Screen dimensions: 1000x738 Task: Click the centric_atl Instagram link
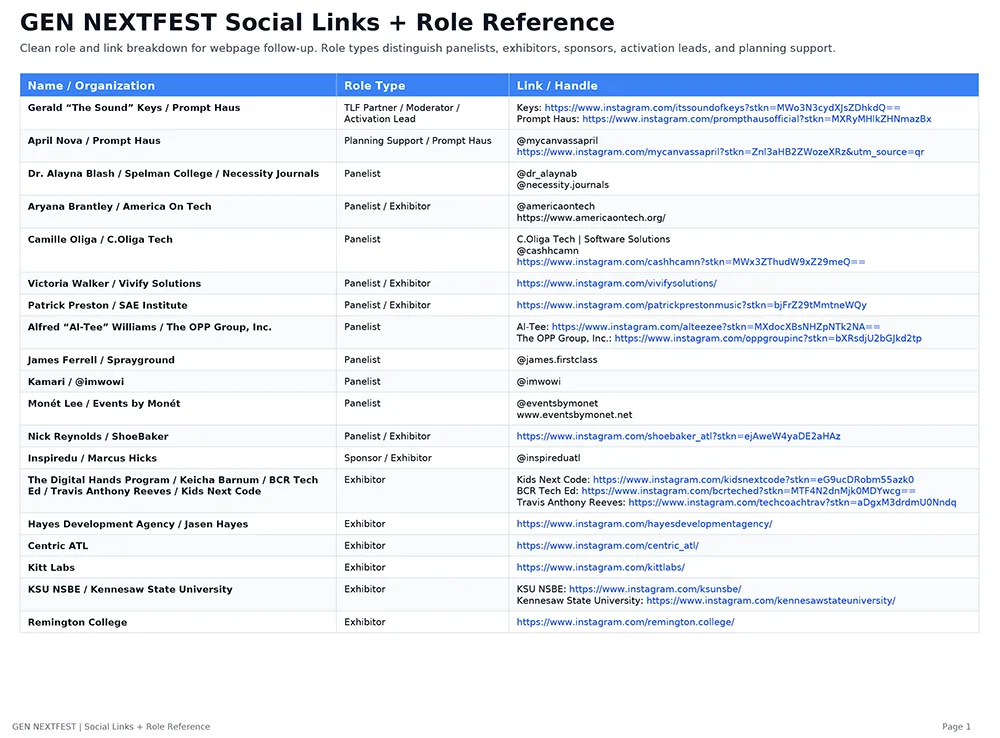pos(608,546)
